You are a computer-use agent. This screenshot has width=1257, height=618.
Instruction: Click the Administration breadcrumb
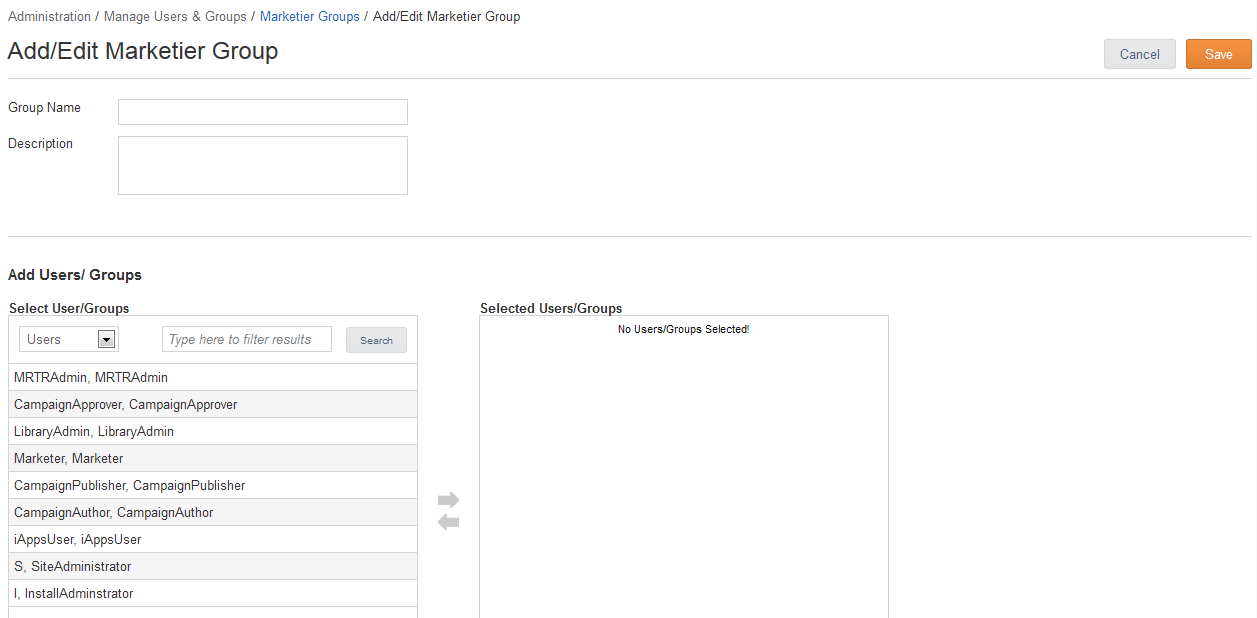[49, 17]
